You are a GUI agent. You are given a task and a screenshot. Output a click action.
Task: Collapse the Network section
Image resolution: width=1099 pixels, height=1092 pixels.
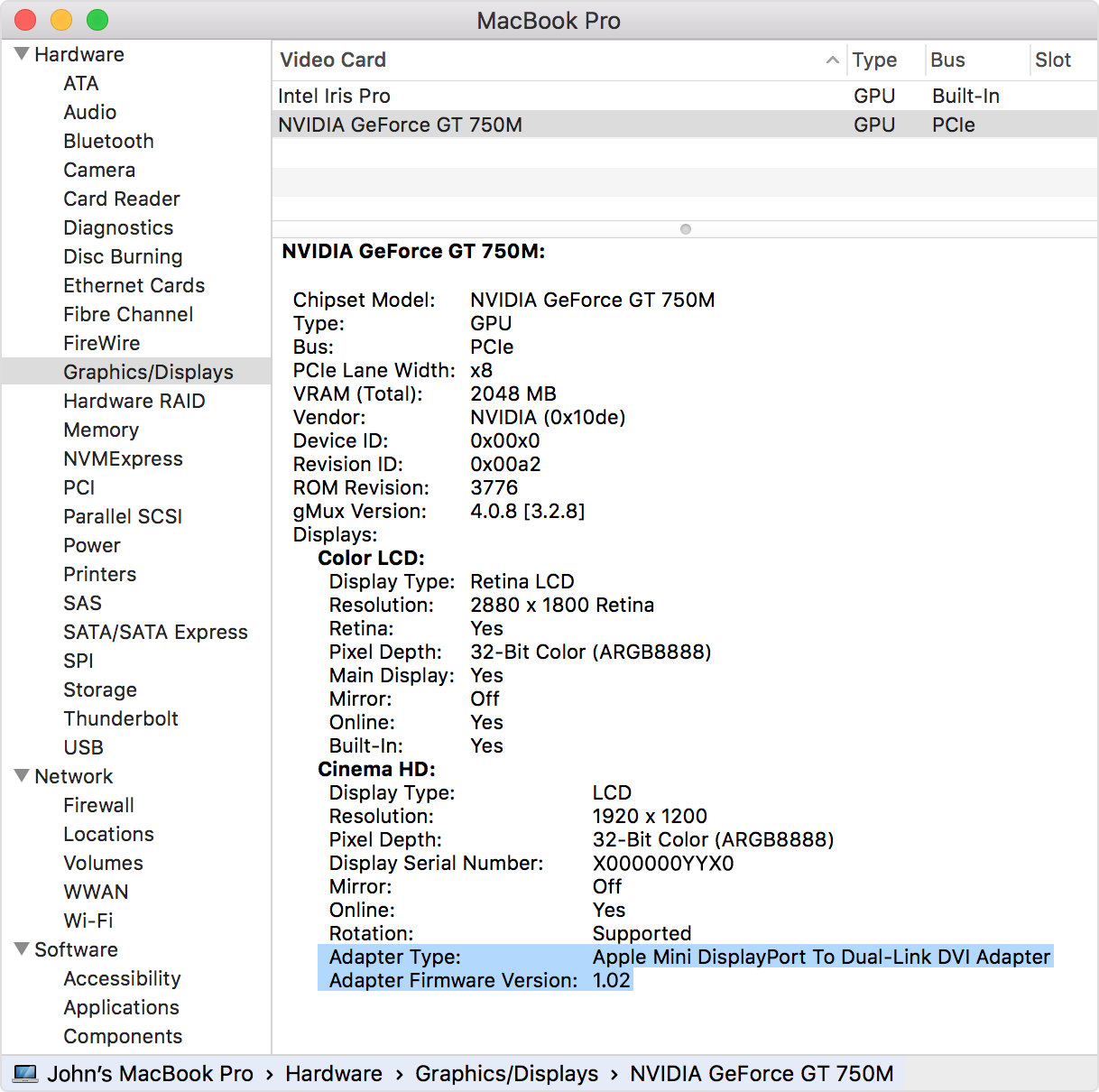click(20, 776)
